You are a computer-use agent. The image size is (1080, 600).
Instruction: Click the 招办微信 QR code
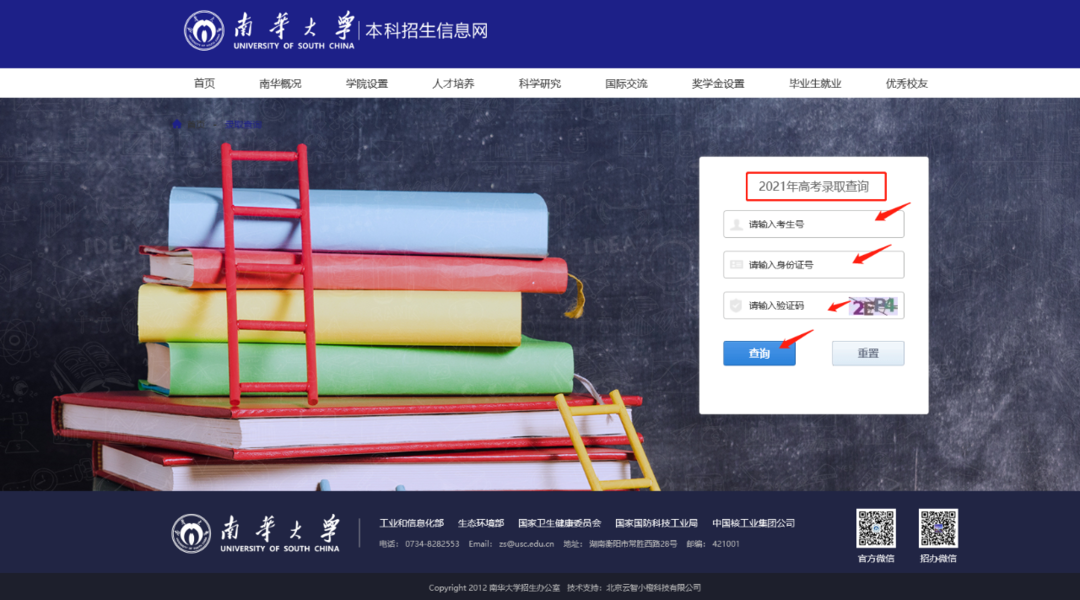940,528
